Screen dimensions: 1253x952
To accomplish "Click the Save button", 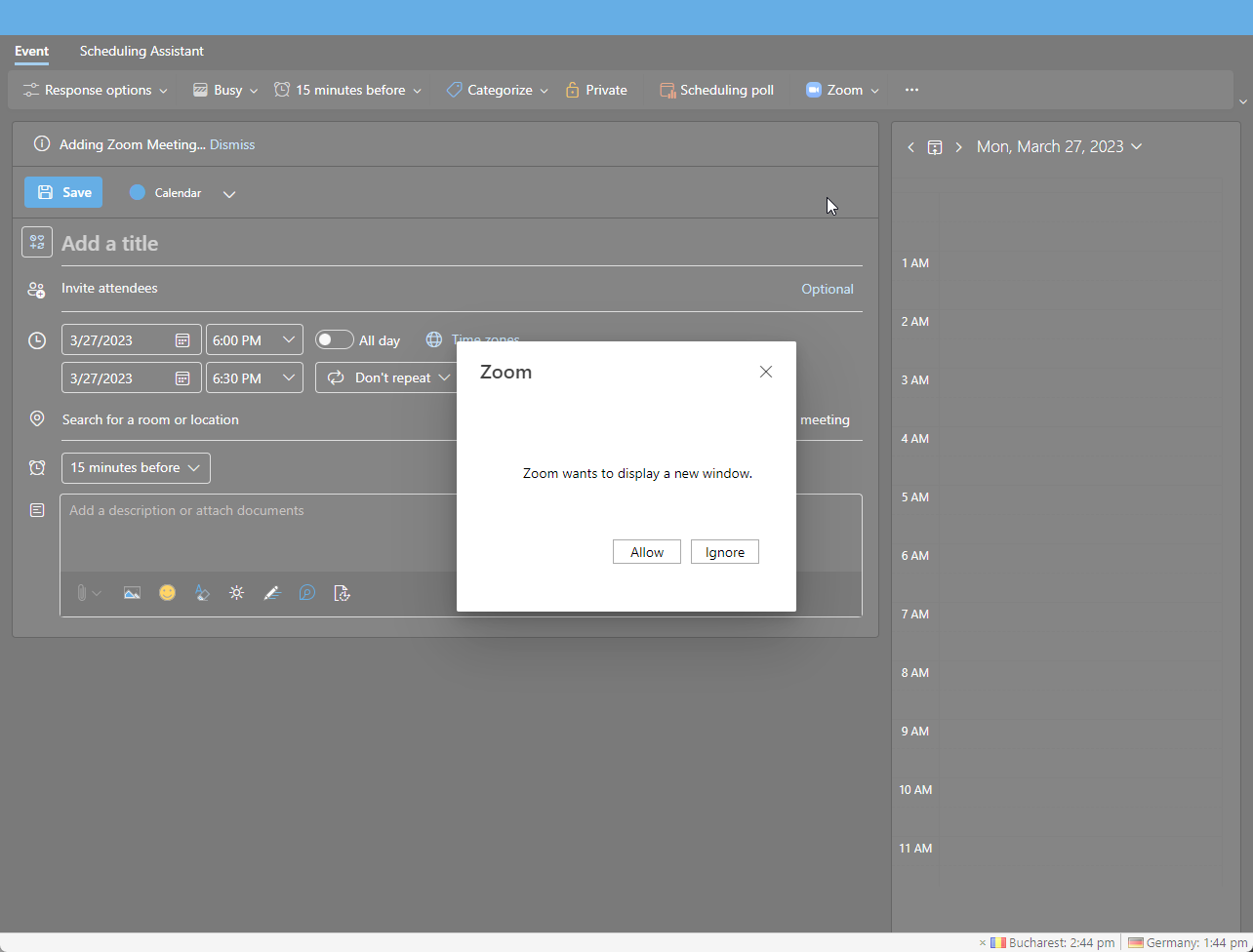I will (63, 192).
